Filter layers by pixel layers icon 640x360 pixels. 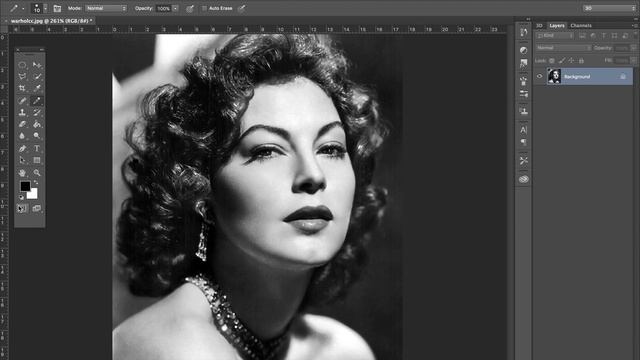click(582, 36)
